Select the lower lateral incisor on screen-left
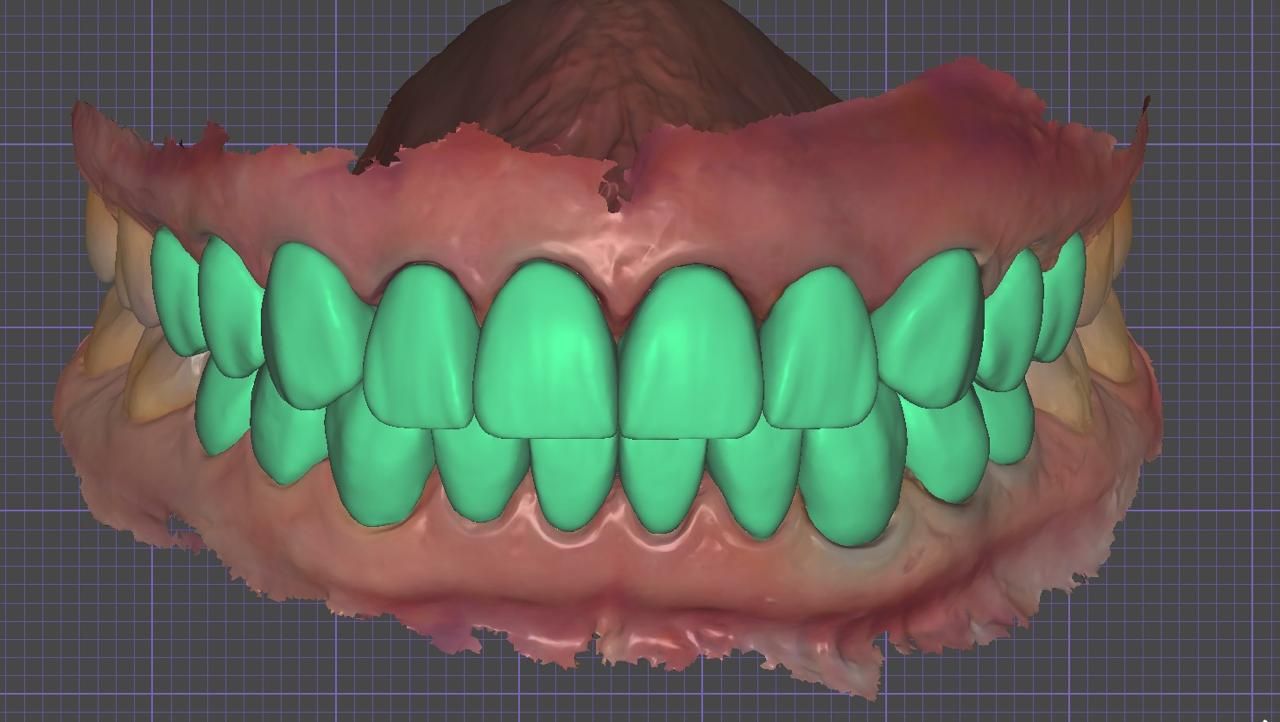The height and width of the screenshot is (722, 1280). 482,470
